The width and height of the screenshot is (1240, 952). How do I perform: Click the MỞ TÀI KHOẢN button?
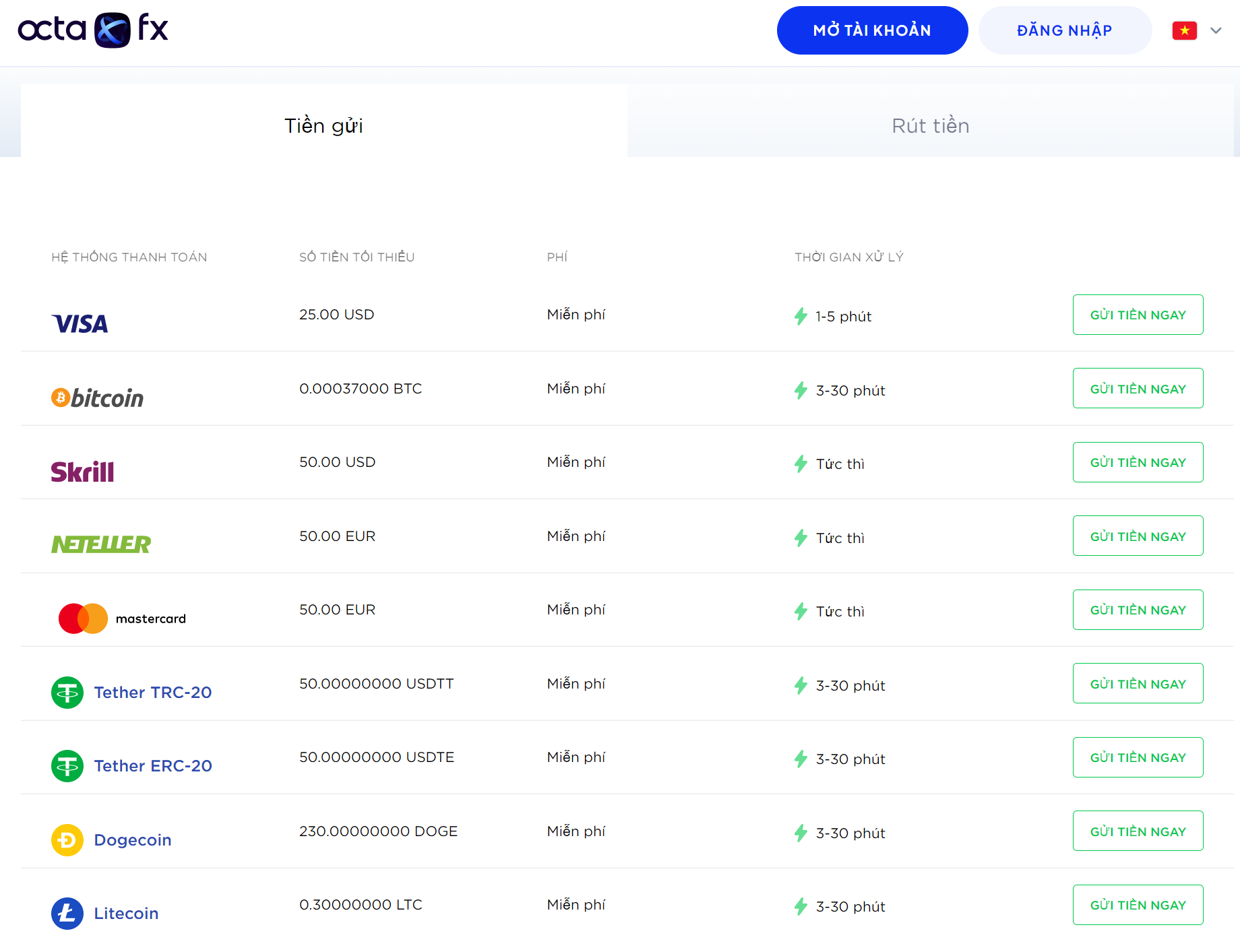point(872,30)
